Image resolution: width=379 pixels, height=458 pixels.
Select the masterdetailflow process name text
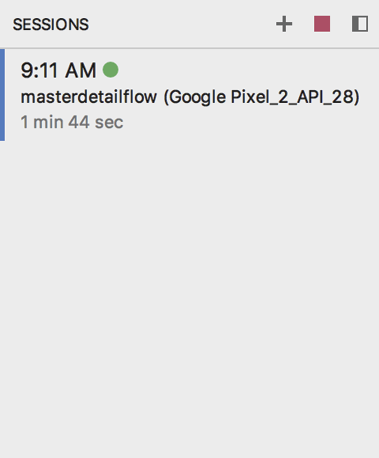point(89,97)
